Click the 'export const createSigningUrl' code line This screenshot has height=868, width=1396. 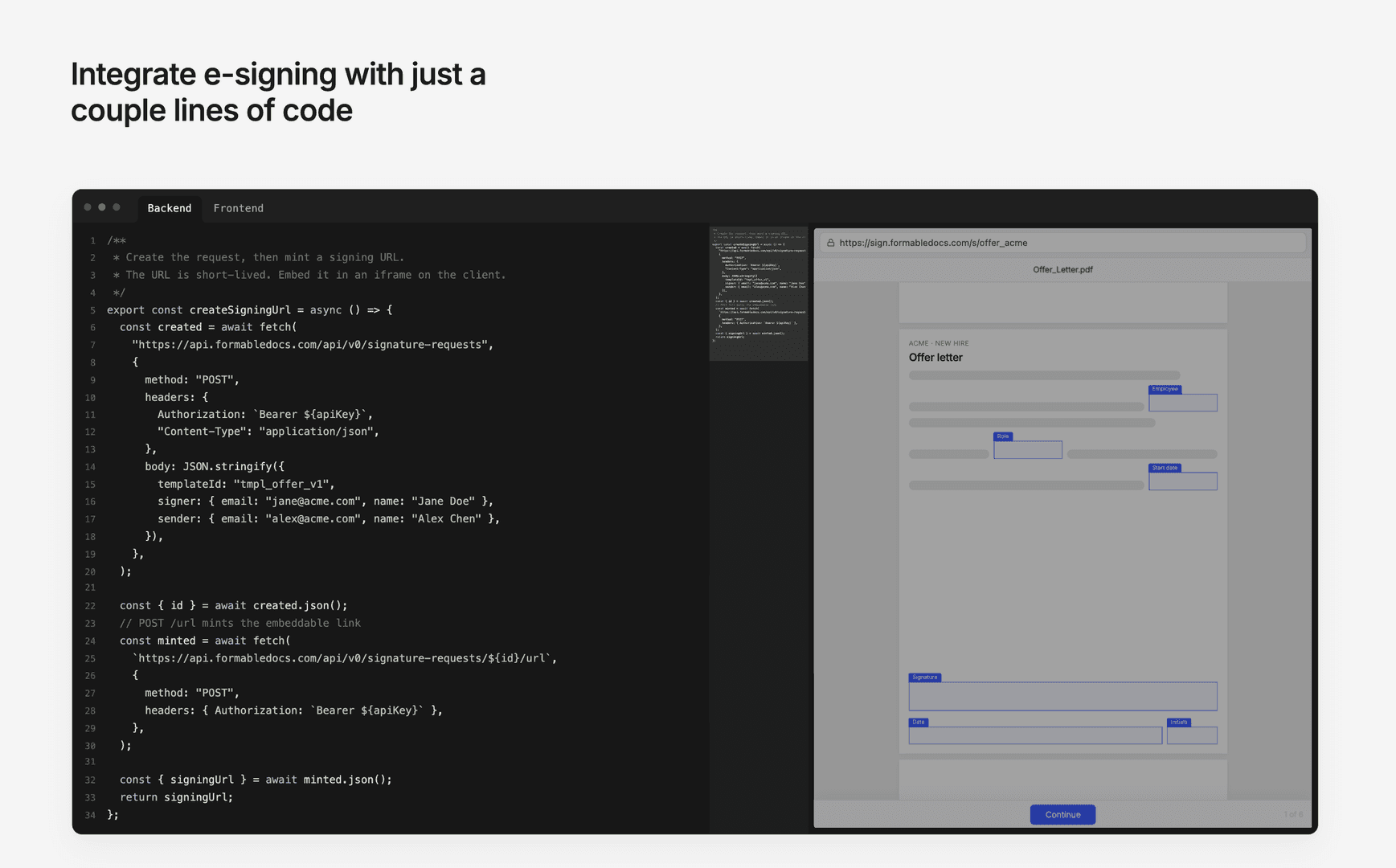250,309
